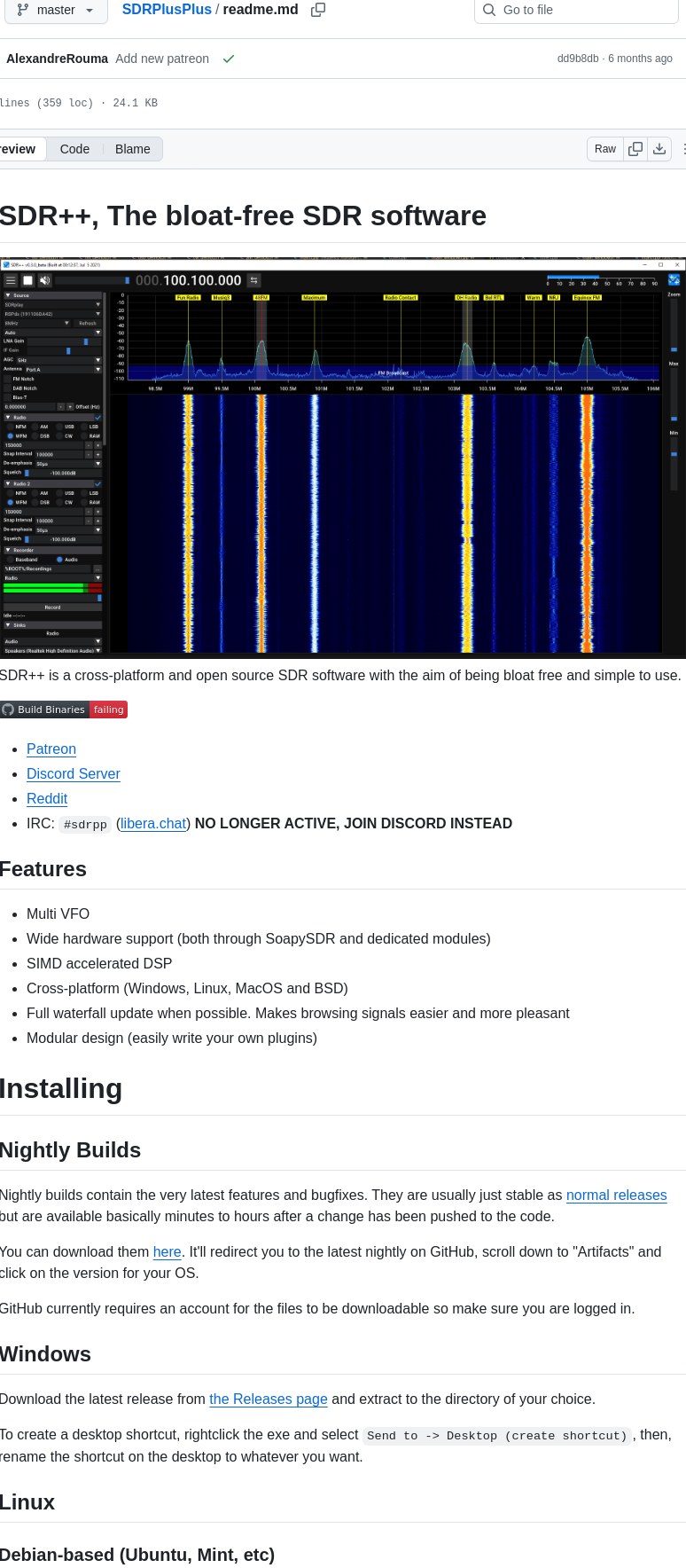Click the 000.100.100.000 frequency display
Screen dimensions: 686x1568
pos(188,280)
